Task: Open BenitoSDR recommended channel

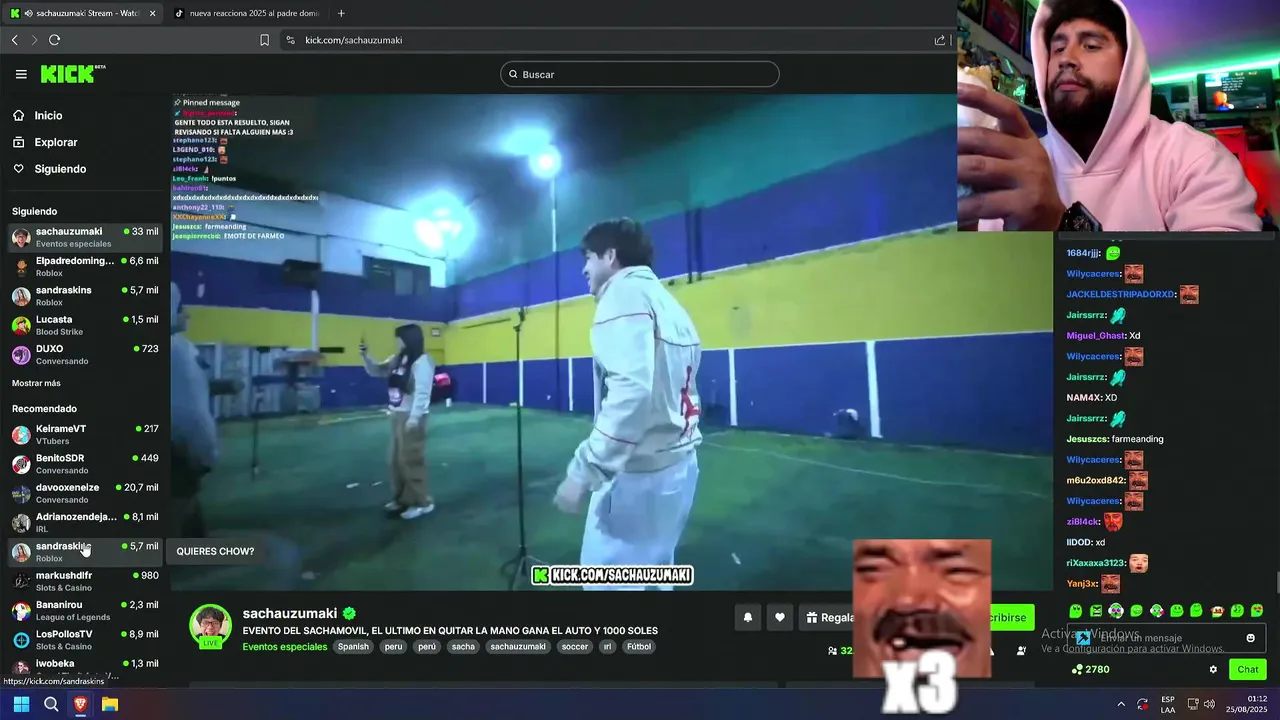Action: click(x=85, y=464)
